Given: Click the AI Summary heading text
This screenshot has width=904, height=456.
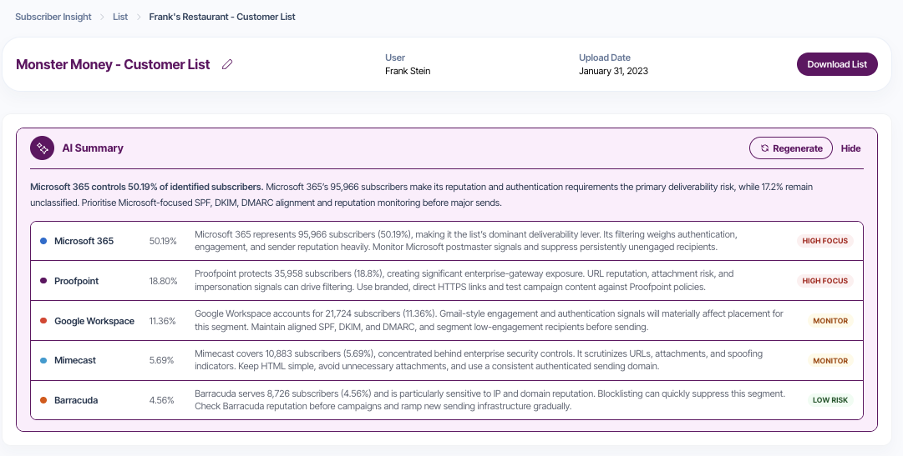Looking at the screenshot, I should pos(93,148).
